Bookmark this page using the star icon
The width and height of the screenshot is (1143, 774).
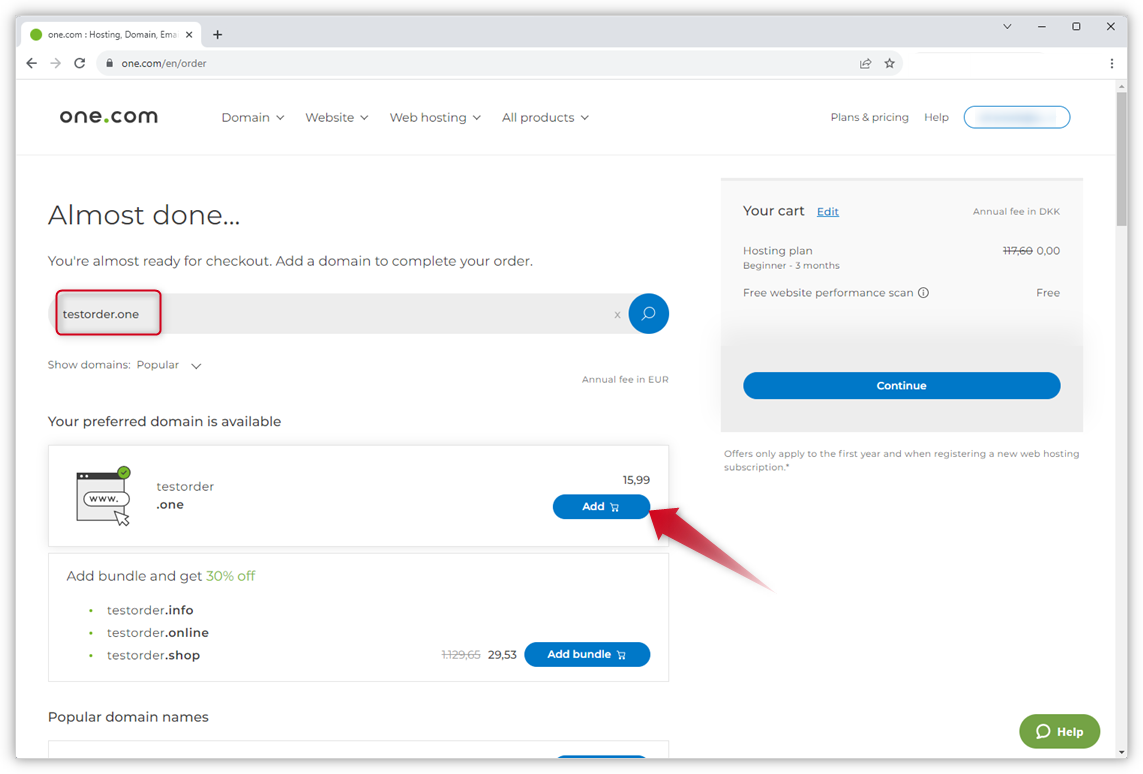tap(889, 63)
